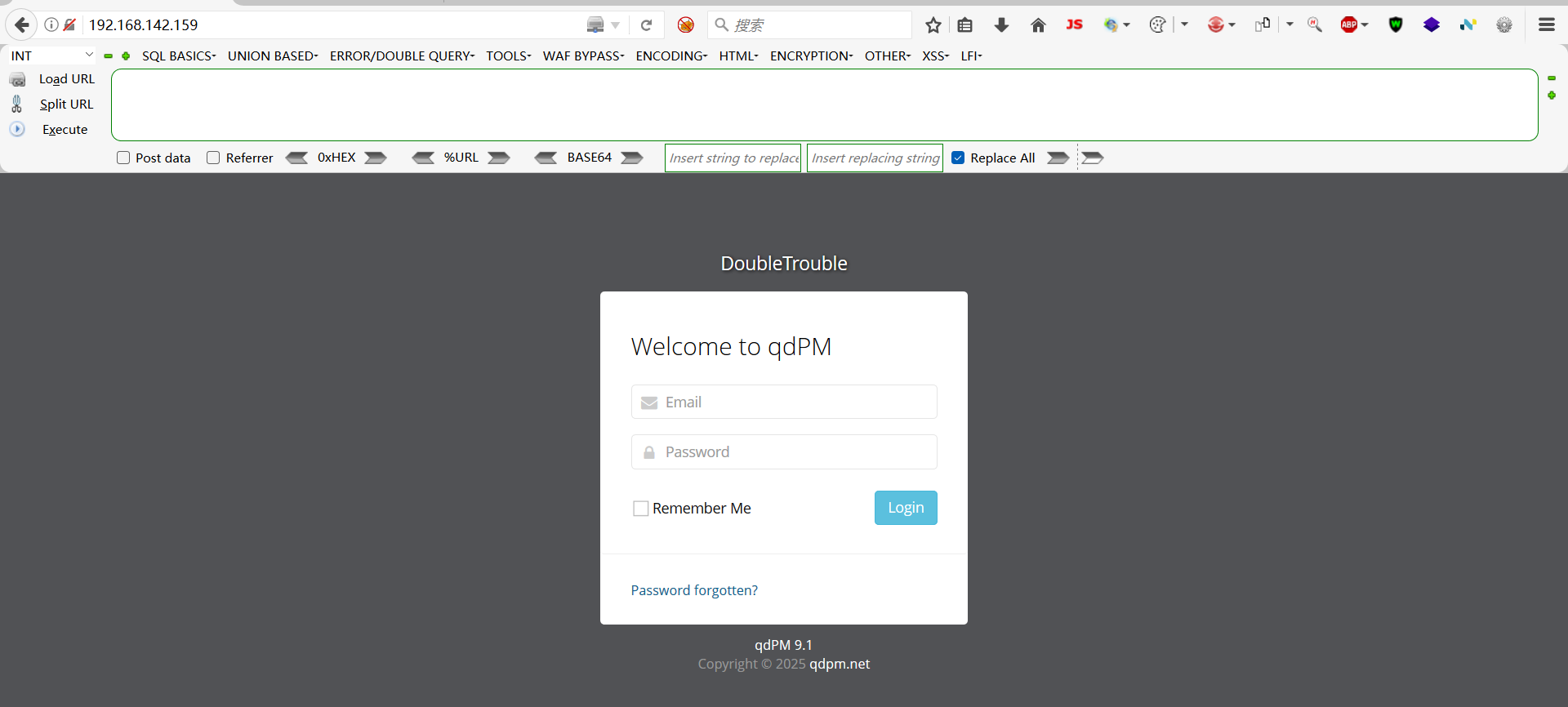Toggle the red JS extension icon
Image resolution: width=1568 pixels, height=707 pixels.
[1074, 24]
